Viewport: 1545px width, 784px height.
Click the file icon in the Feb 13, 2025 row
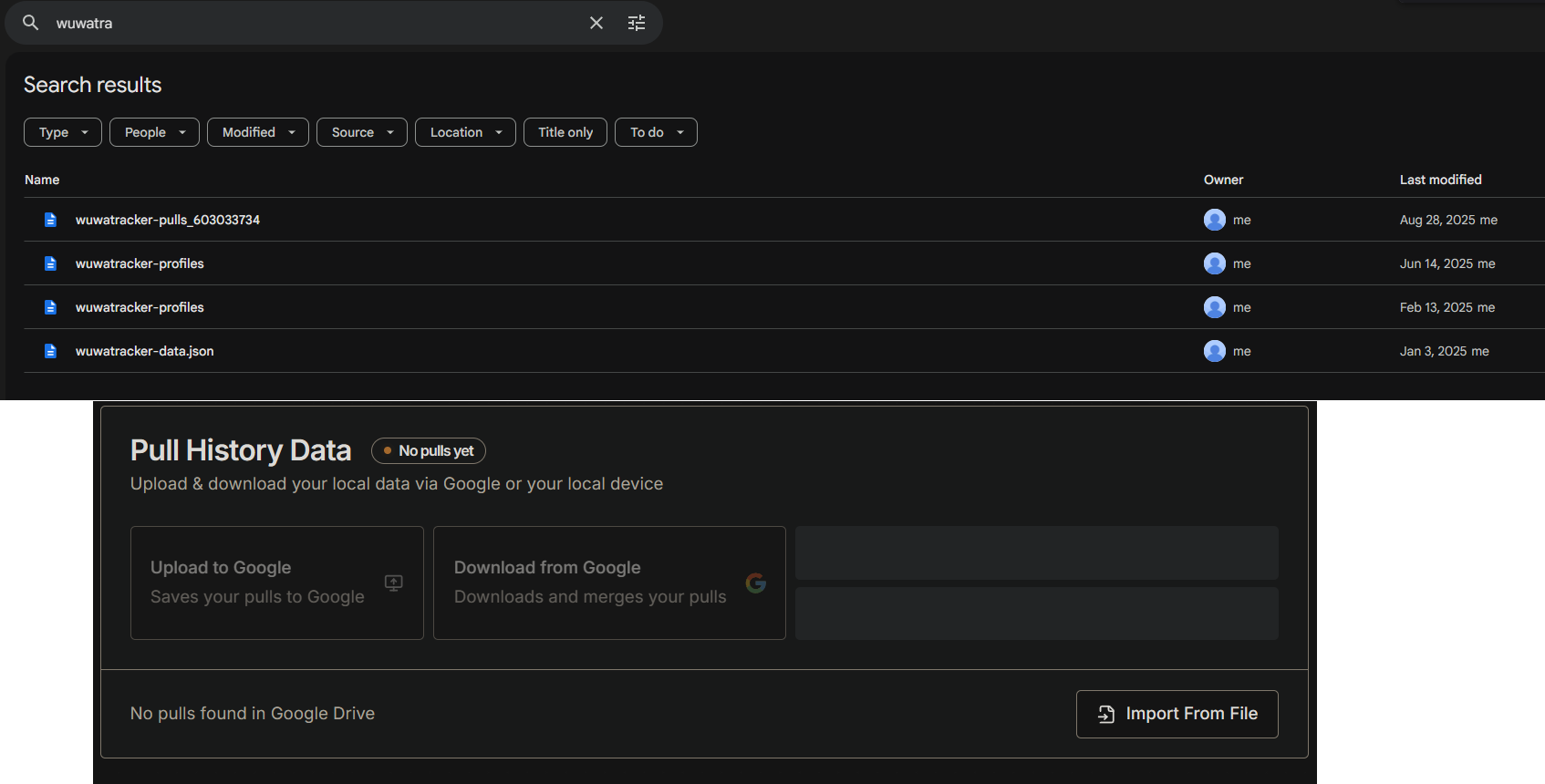[x=51, y=307]
